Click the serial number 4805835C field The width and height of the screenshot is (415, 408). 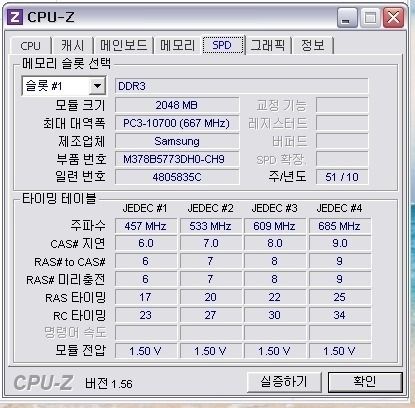(177, 177)
